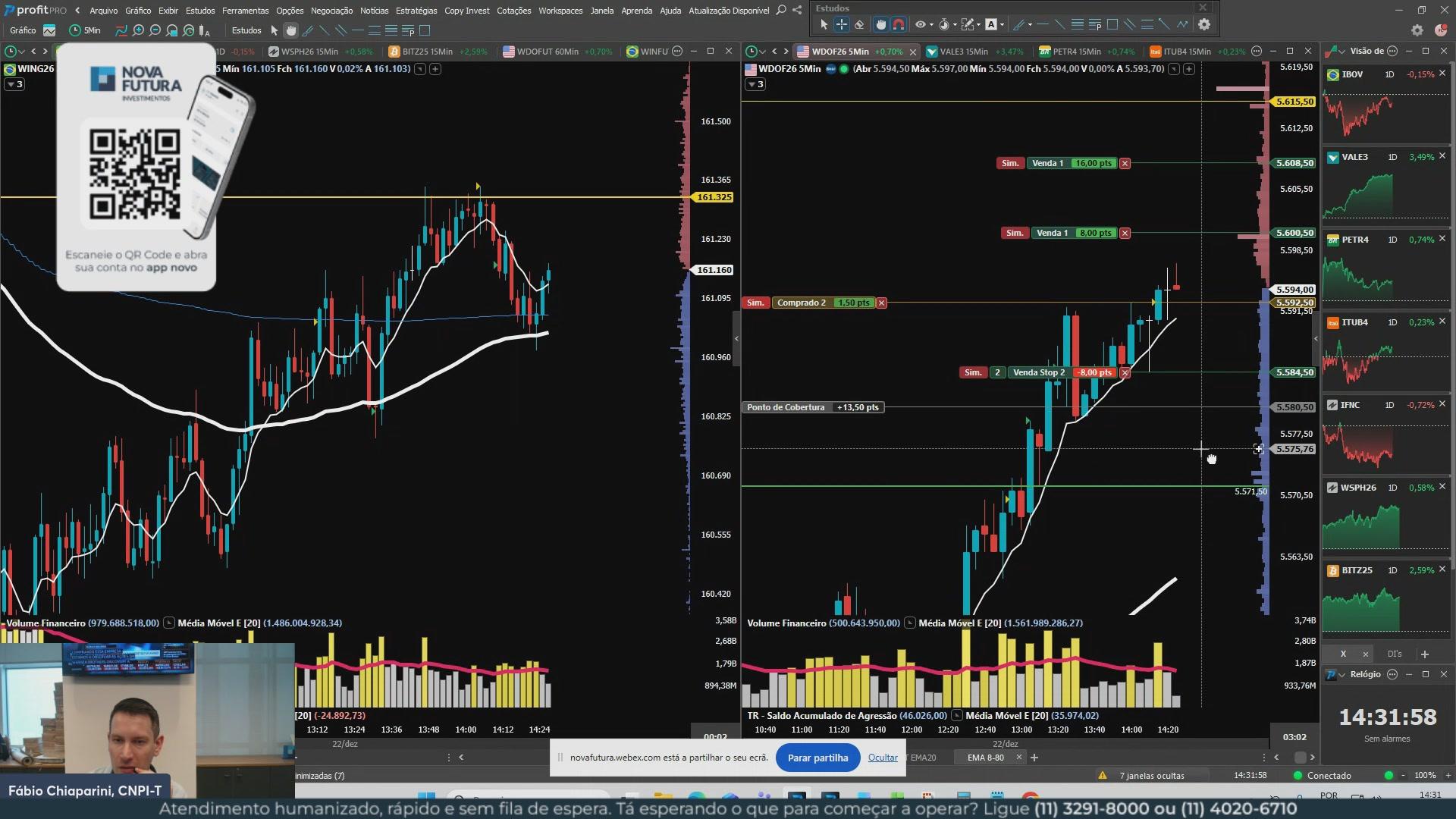This screenshot has width=1456, height=819.
Task: Click the Parar partilha button
Action: (x=817, y=758)
